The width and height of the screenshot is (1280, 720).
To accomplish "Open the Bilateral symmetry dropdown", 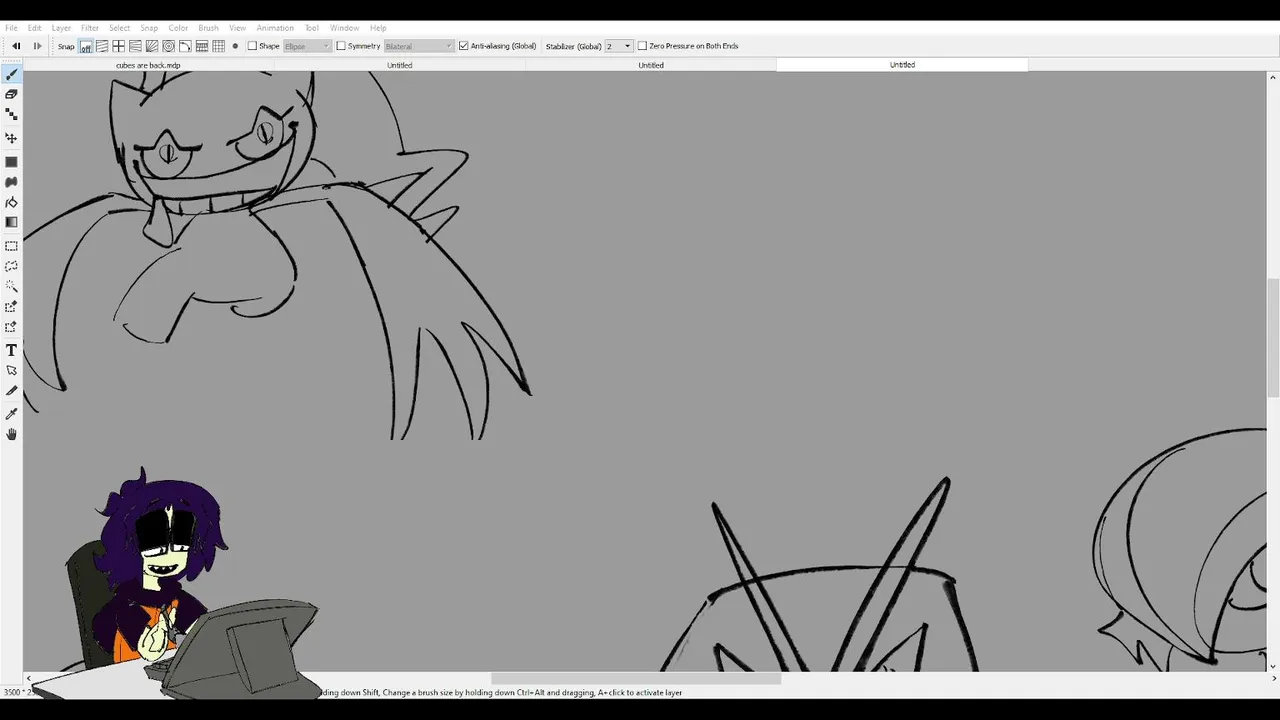I will point(418,46).
